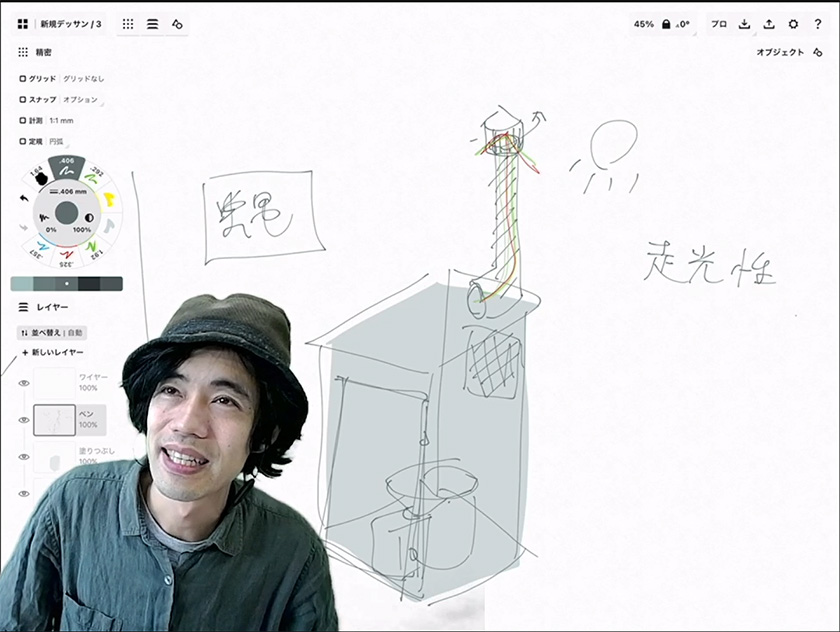Open the 定規 円弧 shape dropdown
The height and width of the screenshot is (632, 840).
click(63, 142)
